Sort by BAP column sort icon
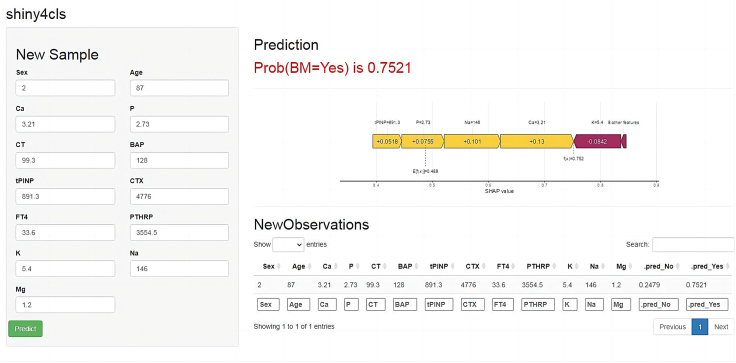Viewport: 736px width, 363px height. click(x=415, y=266)
